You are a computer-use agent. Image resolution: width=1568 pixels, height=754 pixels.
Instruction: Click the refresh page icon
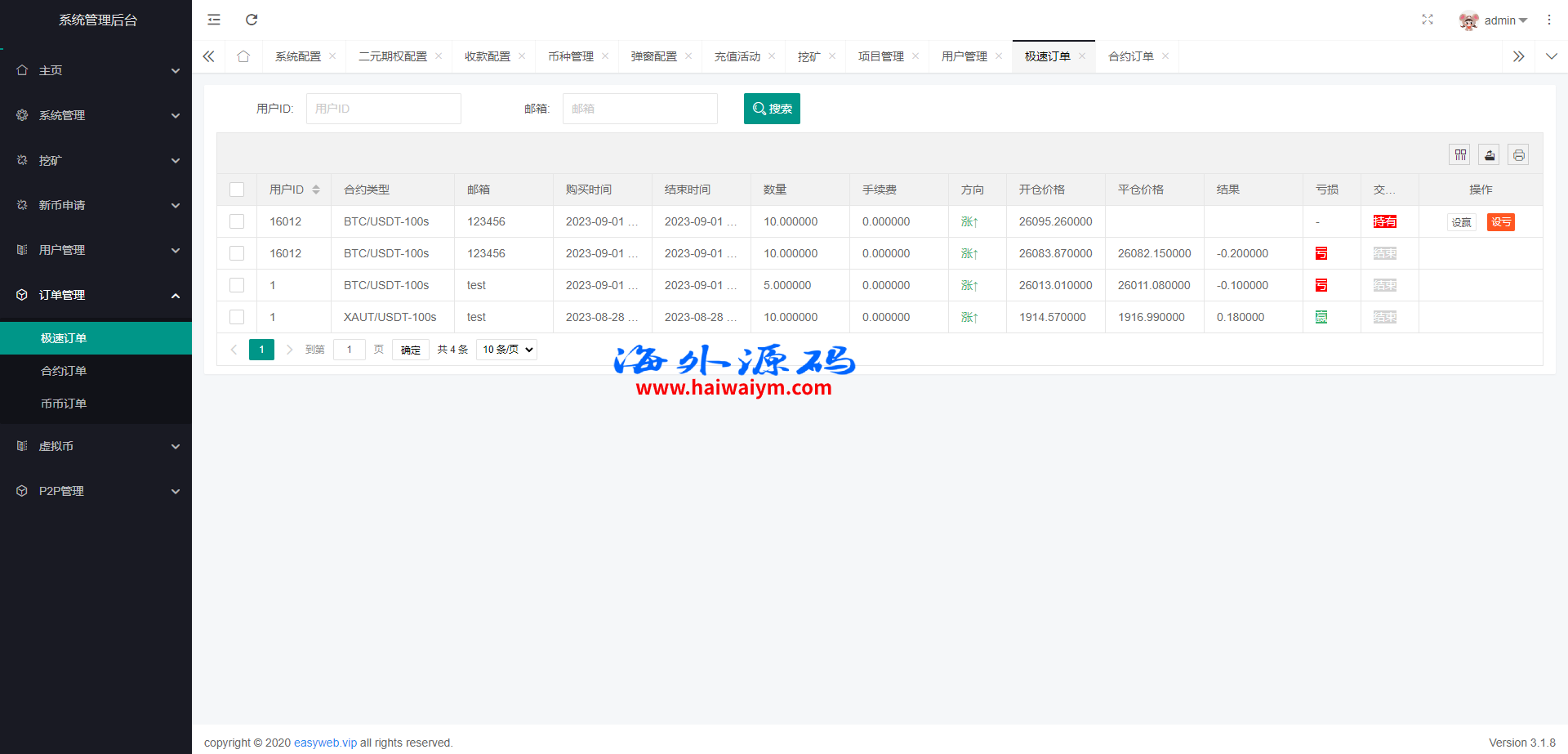tap(252, 20)
